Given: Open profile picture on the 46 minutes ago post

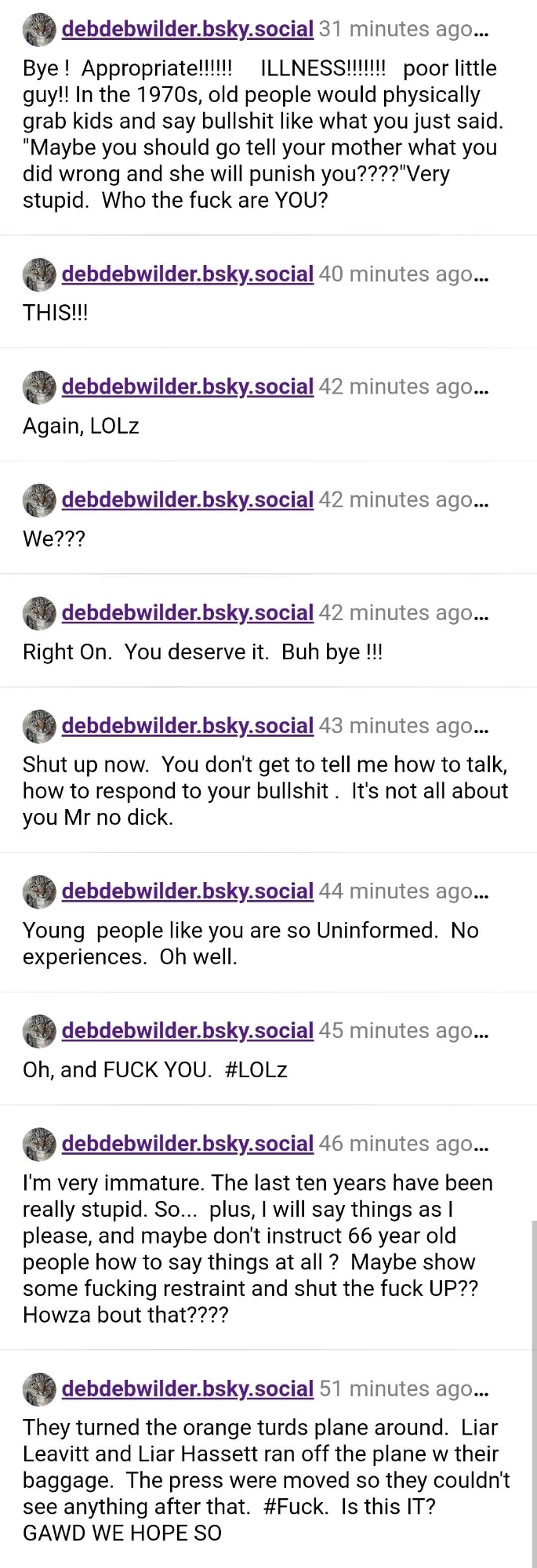Looking at the screenshot, I should pos(39,1144).
